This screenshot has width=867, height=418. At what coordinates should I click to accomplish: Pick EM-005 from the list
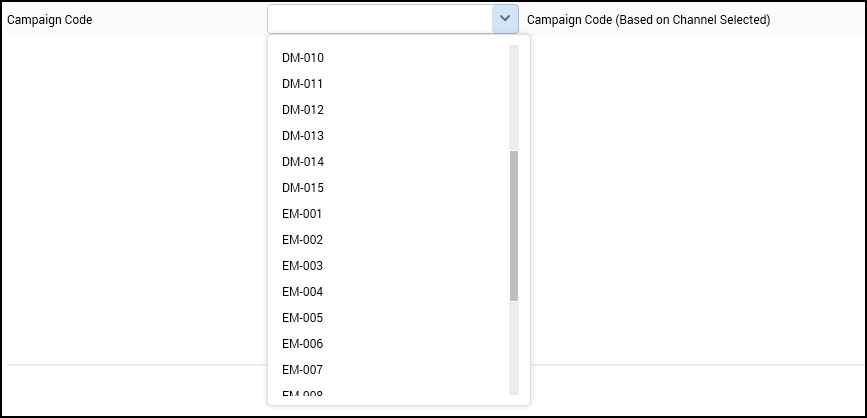point(302,318)
